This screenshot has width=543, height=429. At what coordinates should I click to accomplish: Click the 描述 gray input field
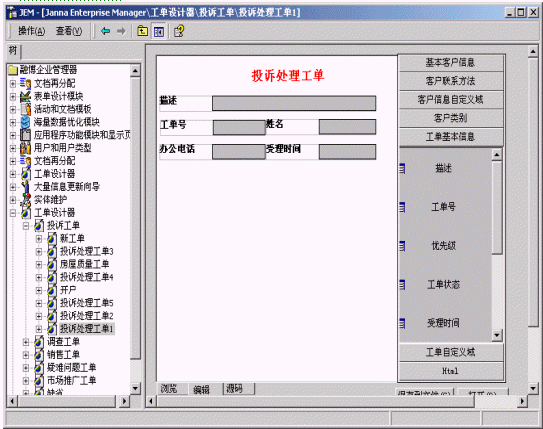click(294, 103)
